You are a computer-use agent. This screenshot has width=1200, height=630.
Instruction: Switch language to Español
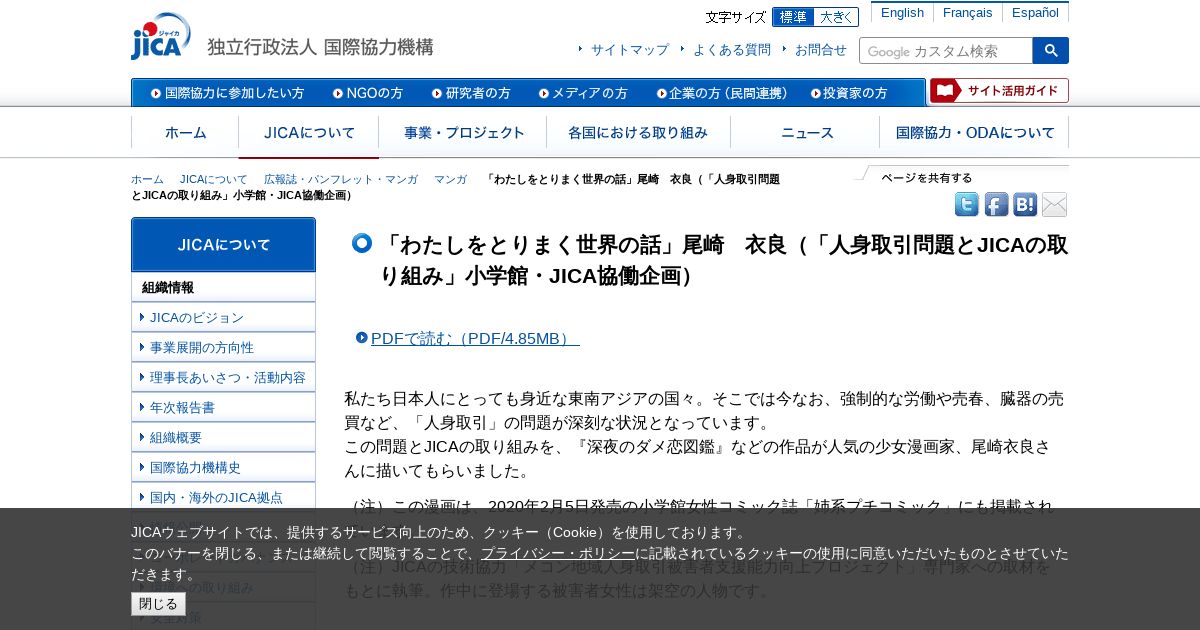(1035, 13)
